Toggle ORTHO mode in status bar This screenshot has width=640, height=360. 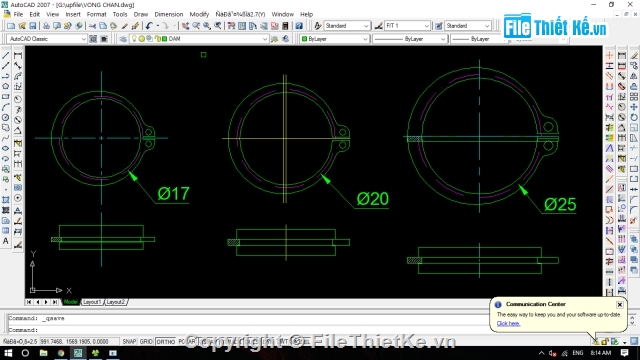(165, 341)
